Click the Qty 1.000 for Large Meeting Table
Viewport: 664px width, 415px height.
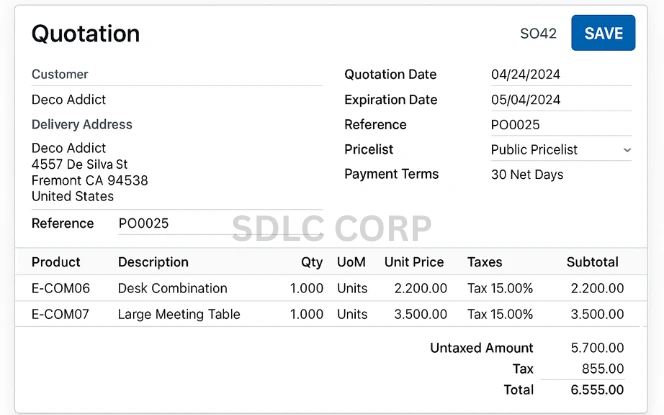pyautogui.click(x=307, y=314)
